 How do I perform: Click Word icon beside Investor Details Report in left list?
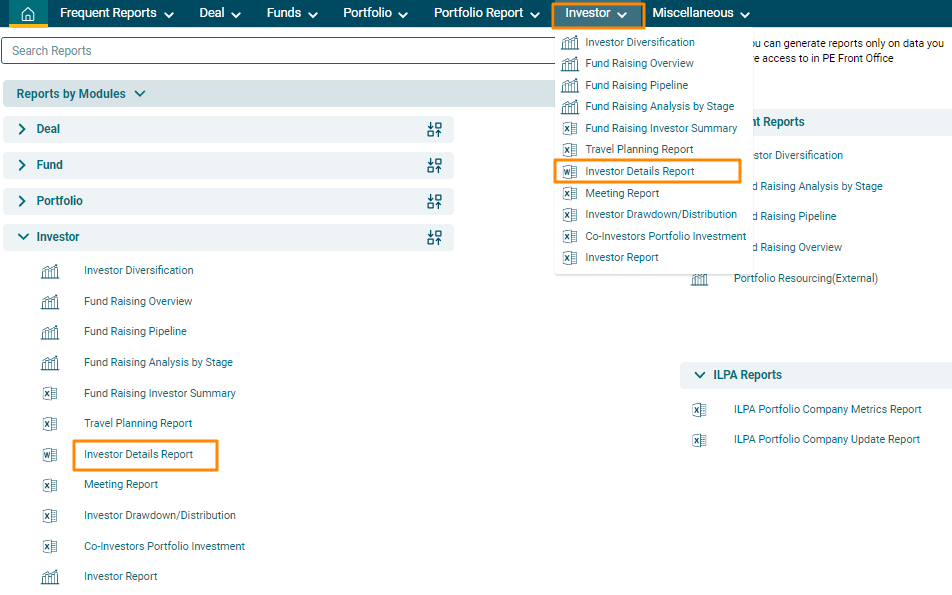coord(50,455)
